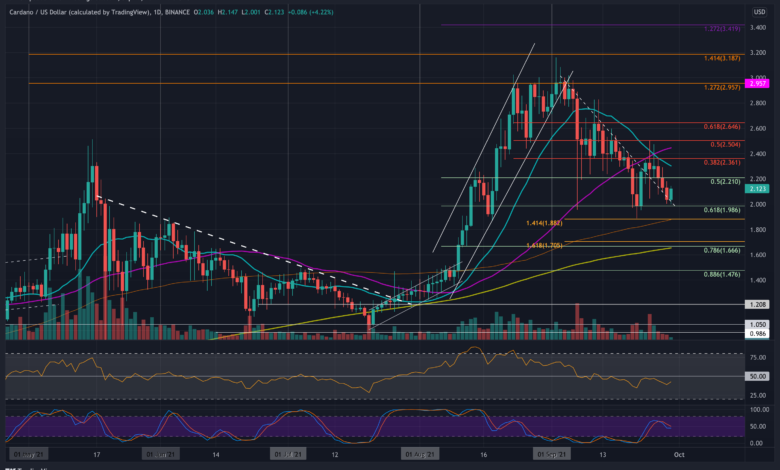Click the 01 Jun '21 date marker
Screen dimensions: 780x470
click(x=161, y=453)
